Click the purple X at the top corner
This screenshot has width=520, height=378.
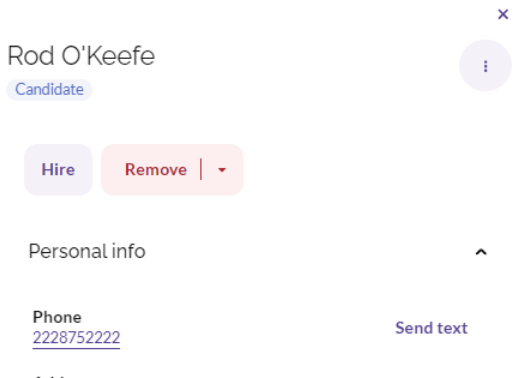503,14
